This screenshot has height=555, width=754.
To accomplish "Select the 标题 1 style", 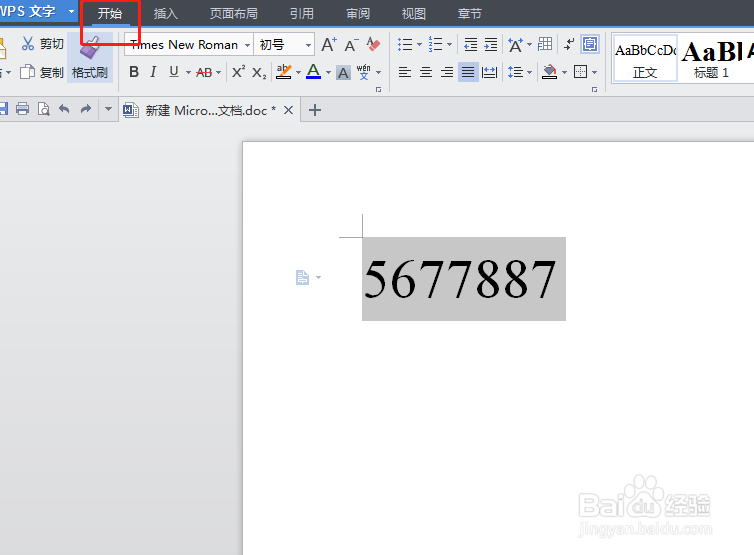I will (712, 58).
